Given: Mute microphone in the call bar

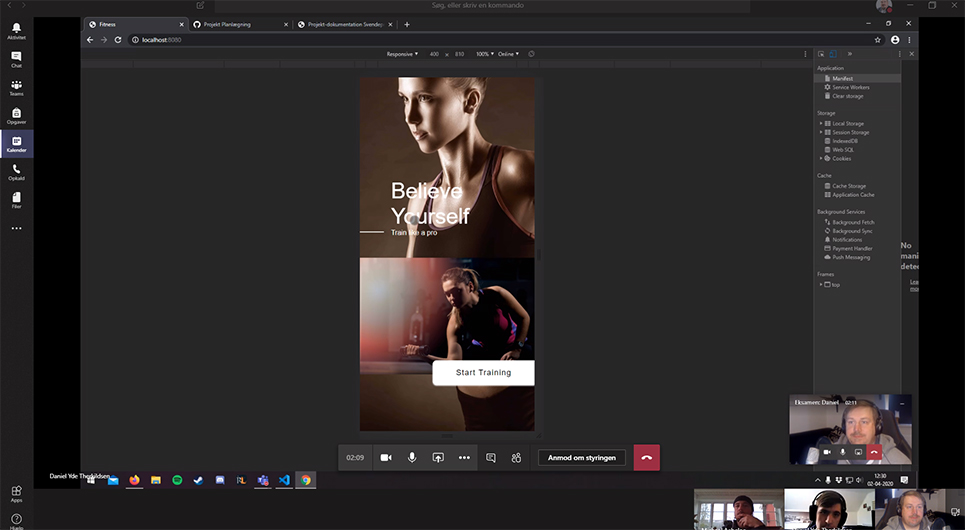Looking at the screenshot, I should point(412,457).
